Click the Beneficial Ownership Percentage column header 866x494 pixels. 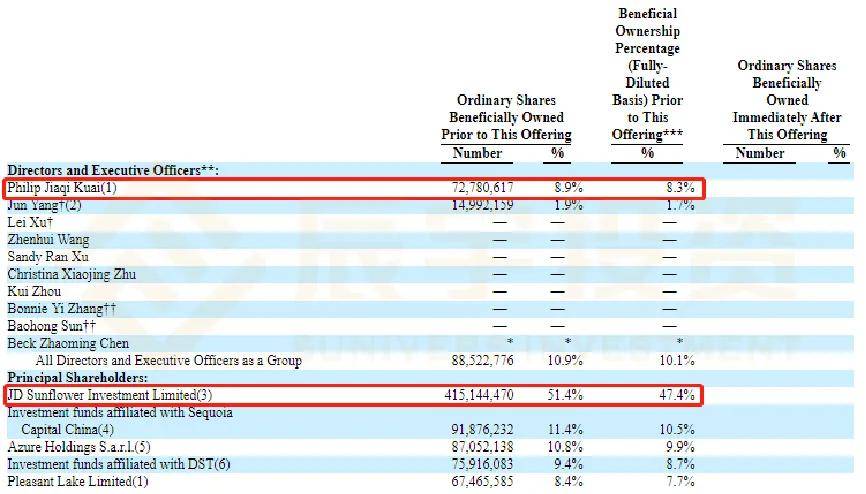click(647, 74)
